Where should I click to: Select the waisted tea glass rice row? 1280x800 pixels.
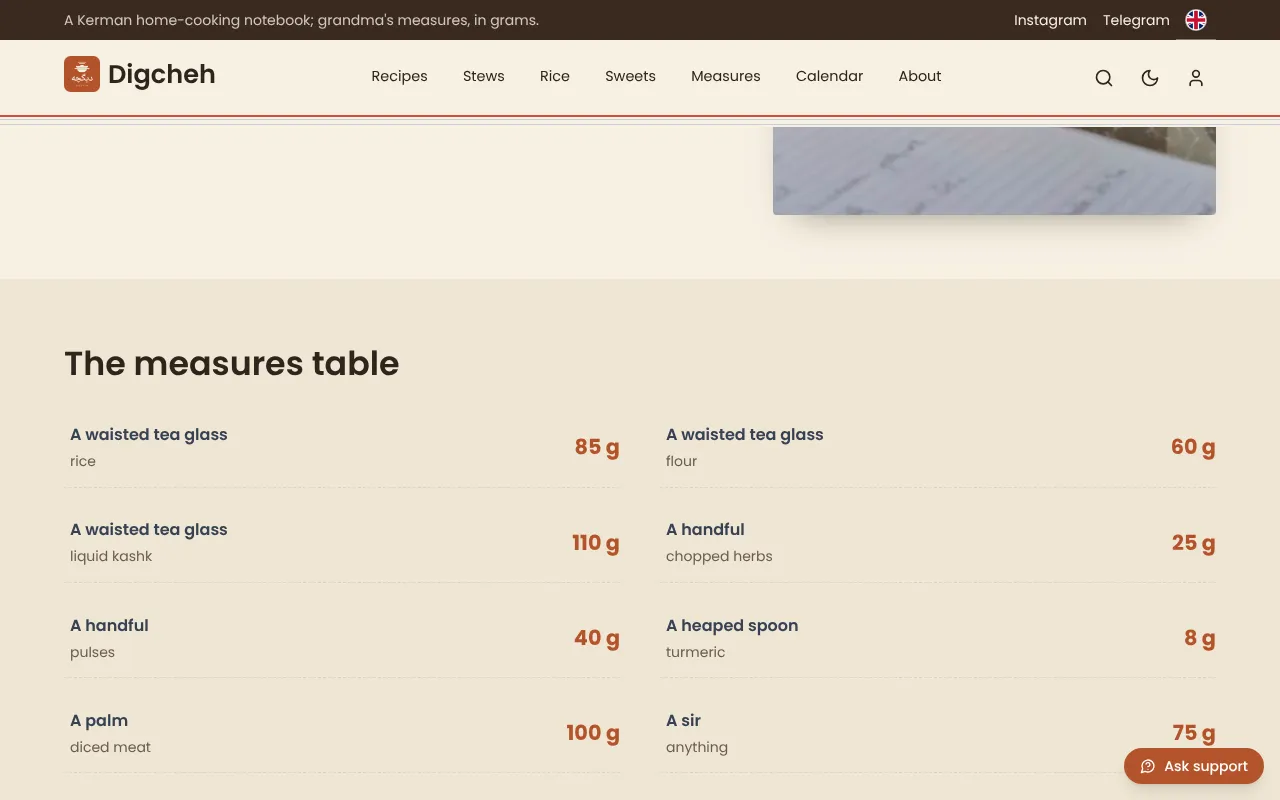point(343,447)
